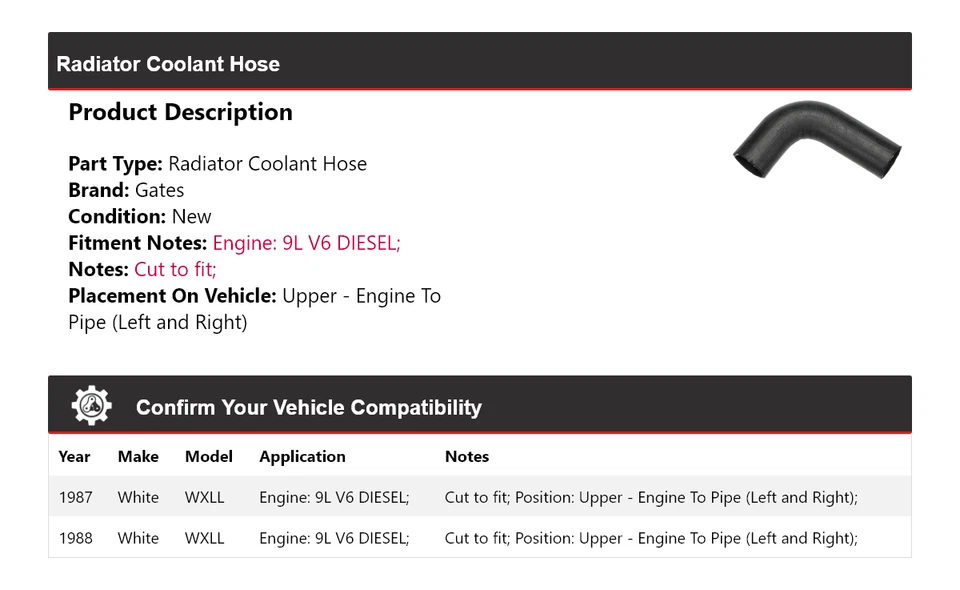The width and height of the screenshot is (960, 590).
Task: Click the radiator hose product image
Action: pyautogui.click(x=817, y=141)
